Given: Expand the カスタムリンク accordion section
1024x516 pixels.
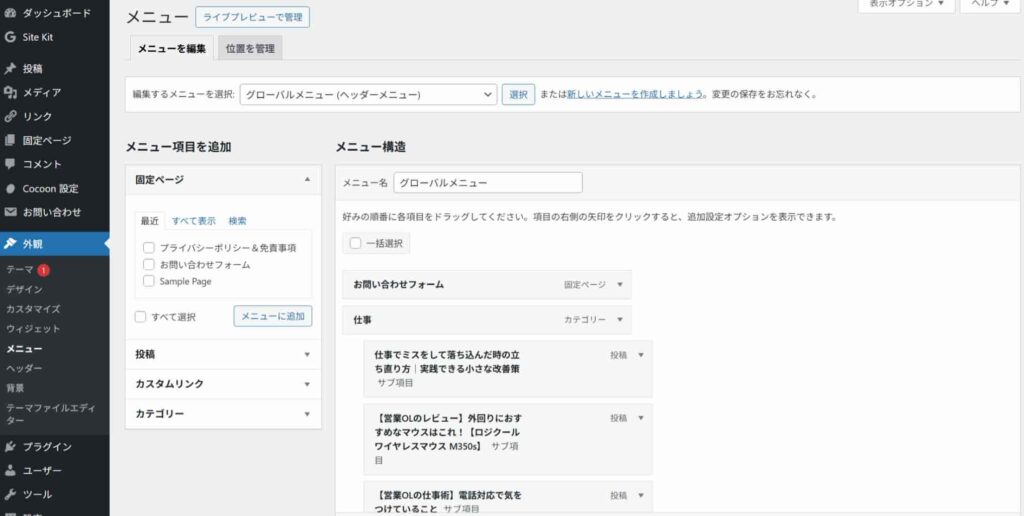Looking at the screenshot, I should (x=223, y=384).
